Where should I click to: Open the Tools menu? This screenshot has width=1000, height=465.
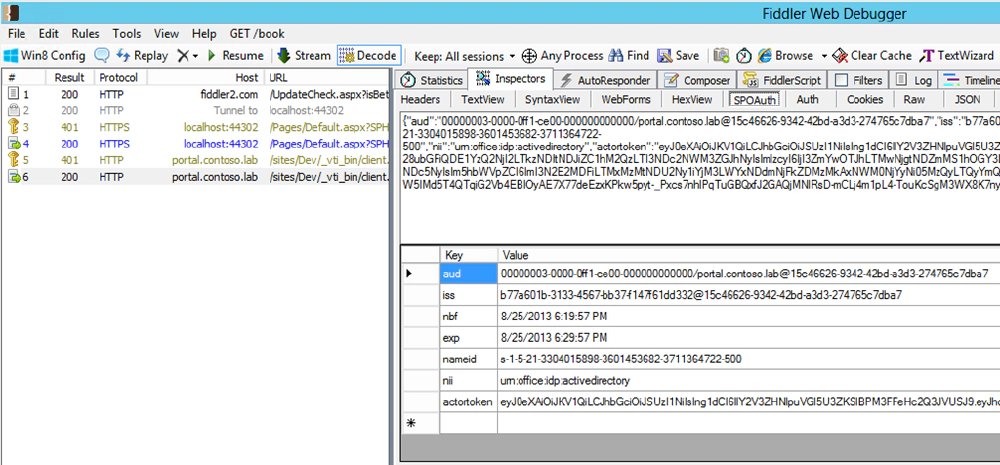click(x=127, y=34)
